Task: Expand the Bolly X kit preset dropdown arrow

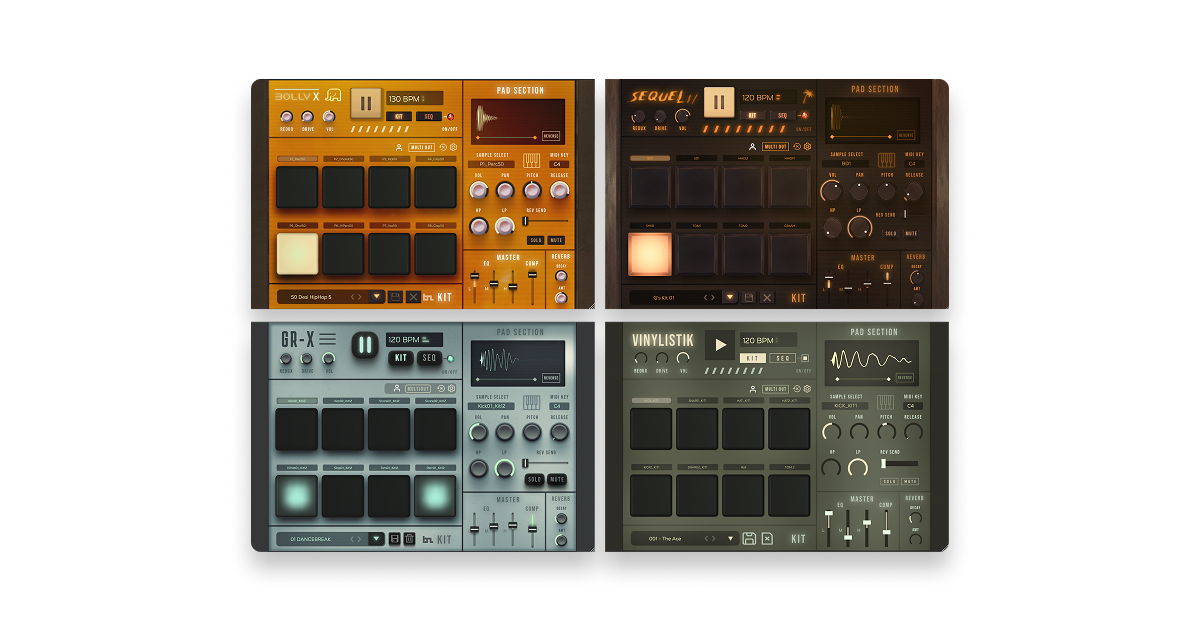Action: pos(376,296)
